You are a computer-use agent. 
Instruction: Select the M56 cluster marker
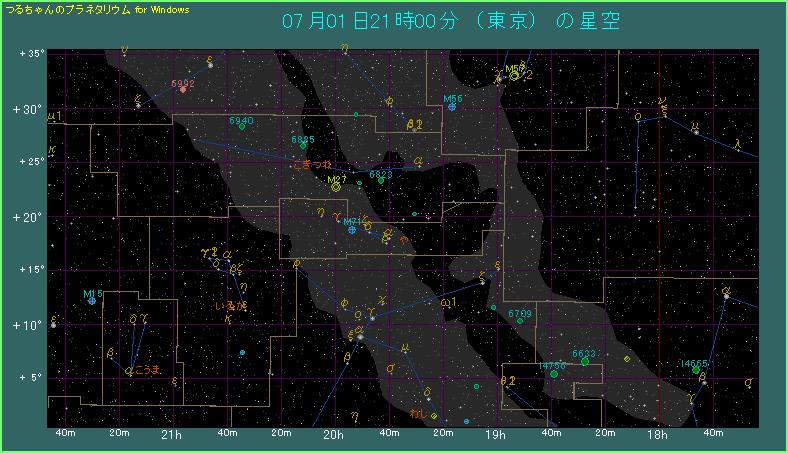point(452,106)
